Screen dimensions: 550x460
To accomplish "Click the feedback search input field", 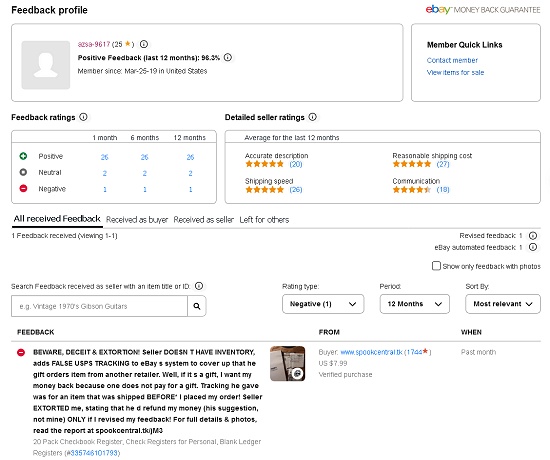I will pos(100,306).
